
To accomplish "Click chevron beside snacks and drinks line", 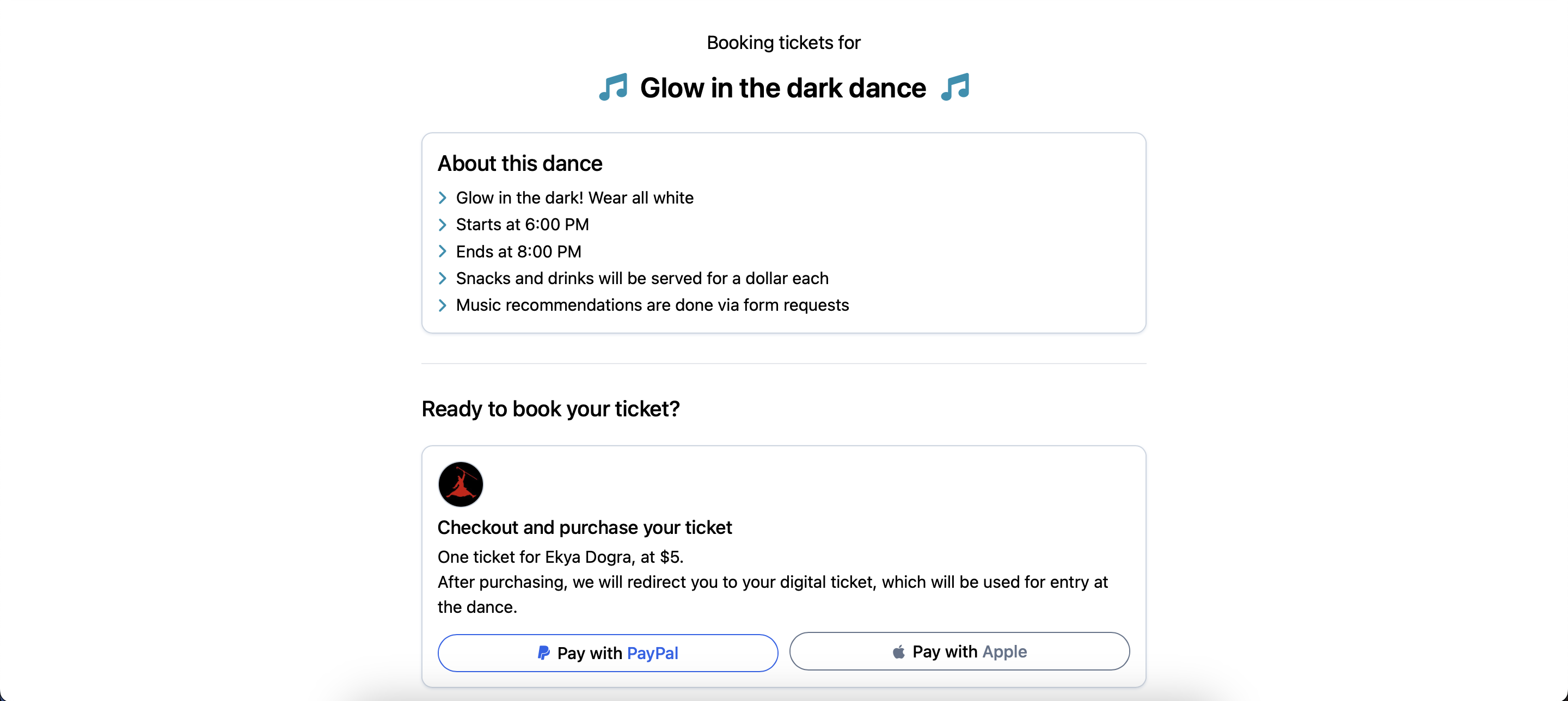I will pos(443,278).
